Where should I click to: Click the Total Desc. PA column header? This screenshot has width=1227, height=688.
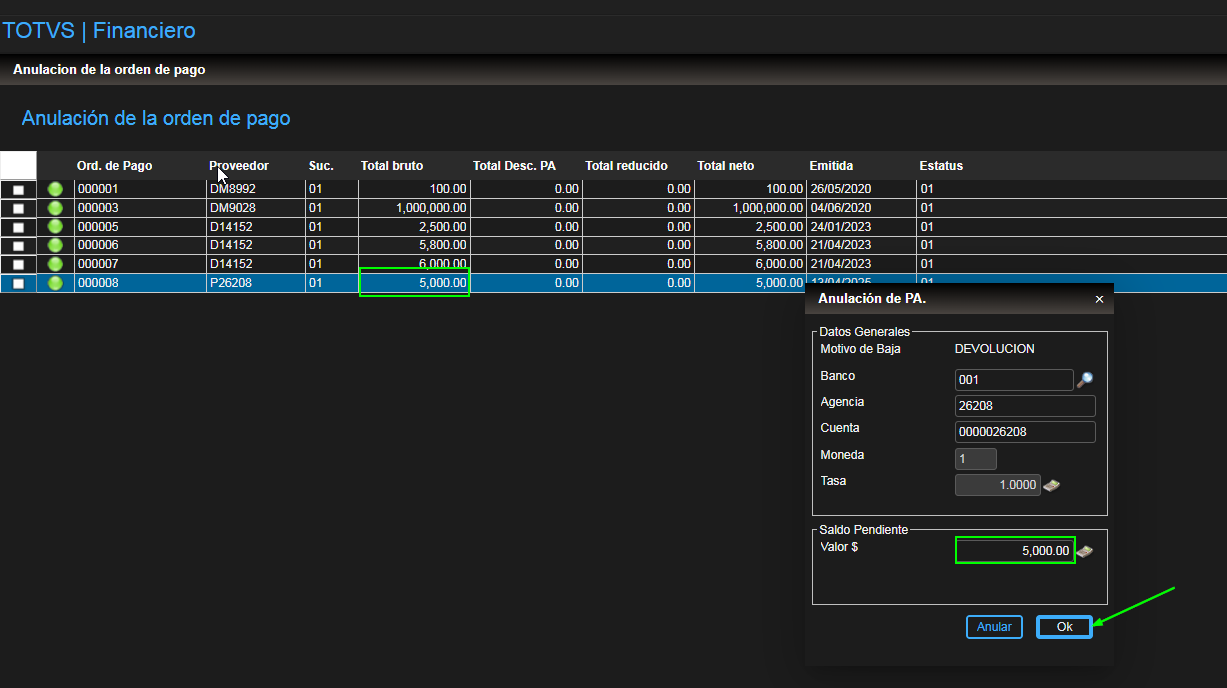pyautogui.click(x=514, y=166)
